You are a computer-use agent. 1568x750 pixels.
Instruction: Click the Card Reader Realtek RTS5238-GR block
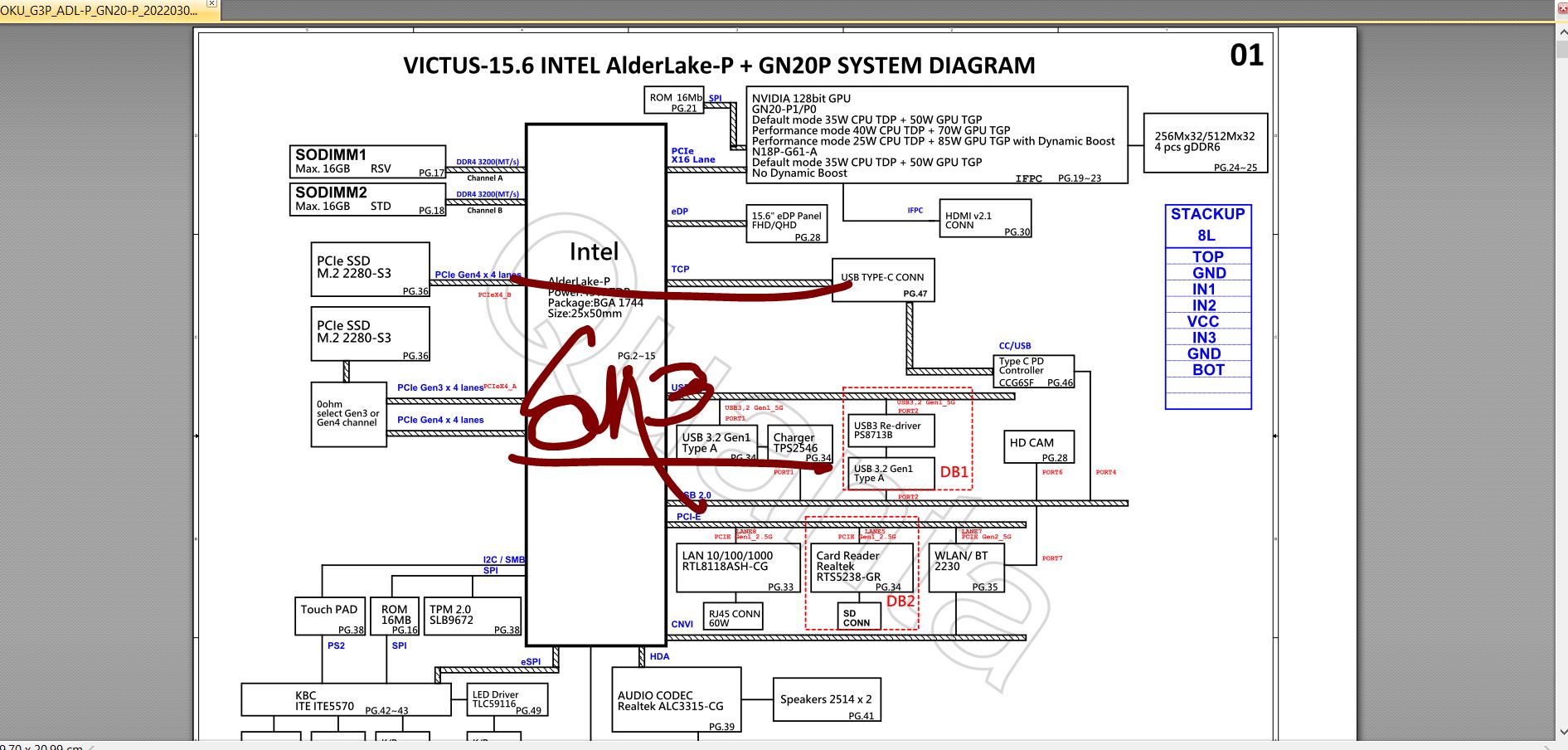click(862, 567)
